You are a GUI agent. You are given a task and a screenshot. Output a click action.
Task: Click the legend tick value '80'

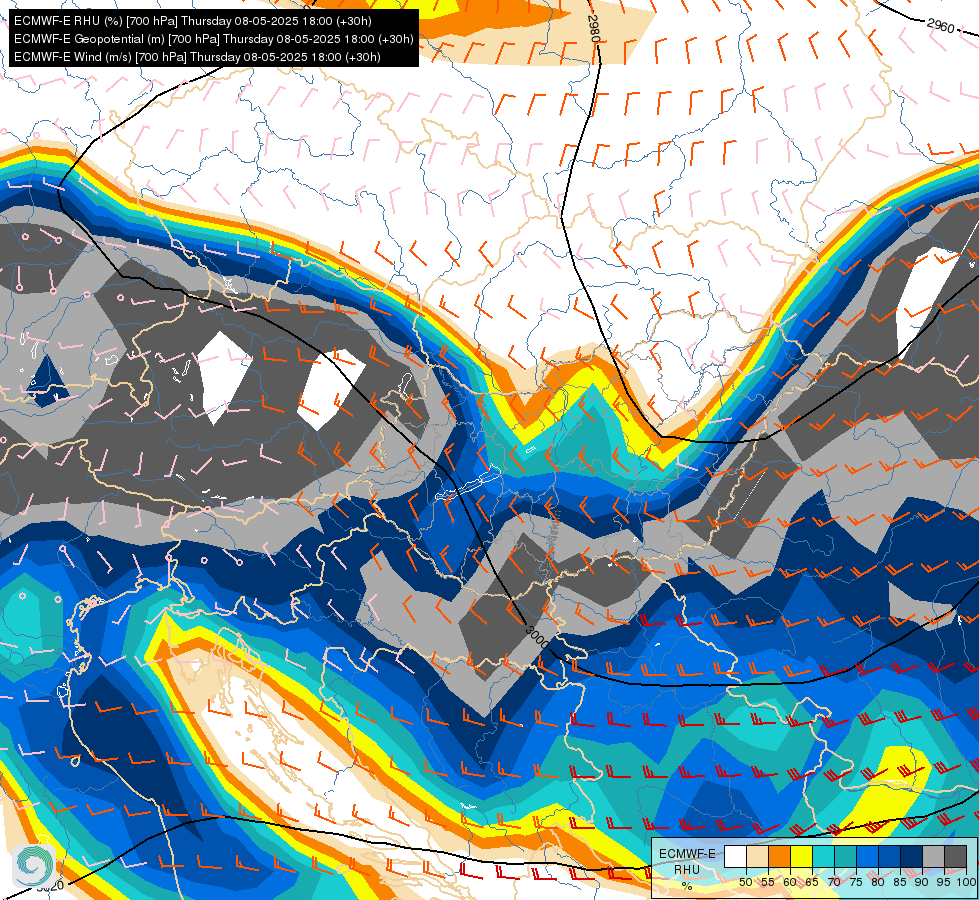coord(878,883)
